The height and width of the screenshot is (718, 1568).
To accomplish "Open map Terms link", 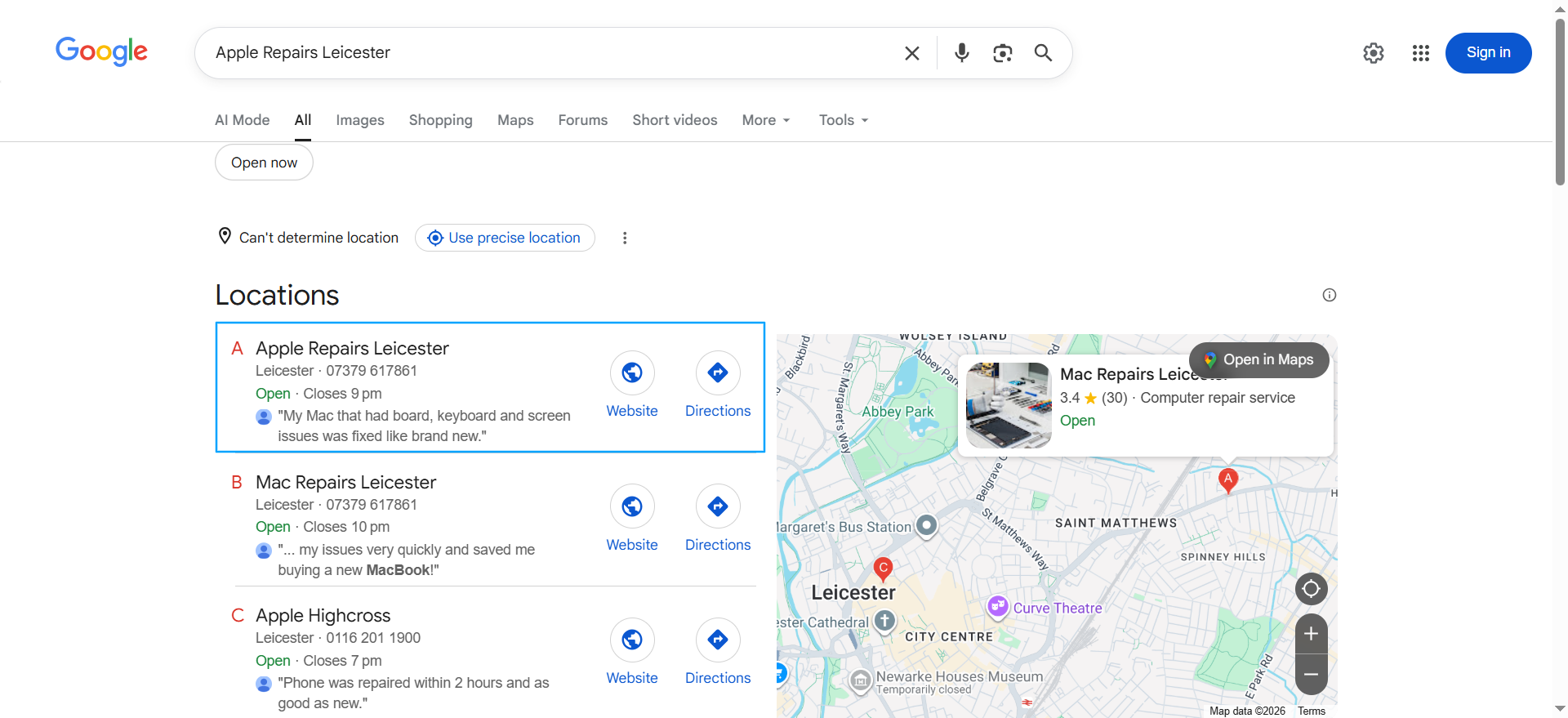I will (x=1312, y=711).
